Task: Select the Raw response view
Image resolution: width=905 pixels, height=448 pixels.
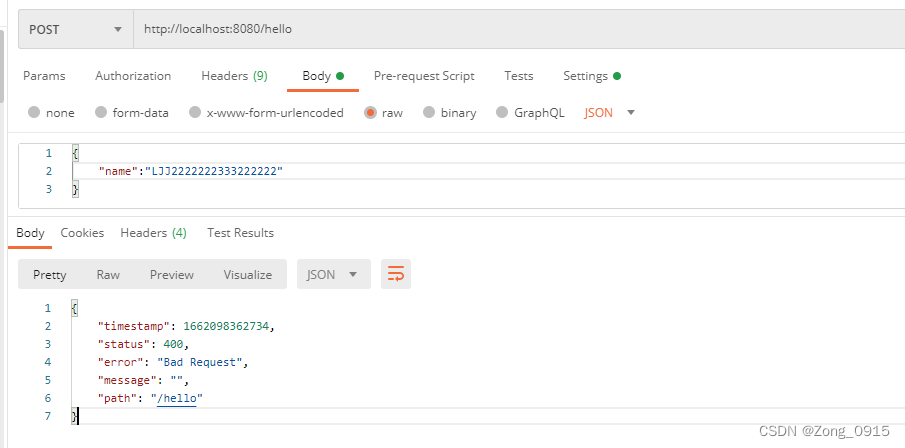Action: click(108, 274)
